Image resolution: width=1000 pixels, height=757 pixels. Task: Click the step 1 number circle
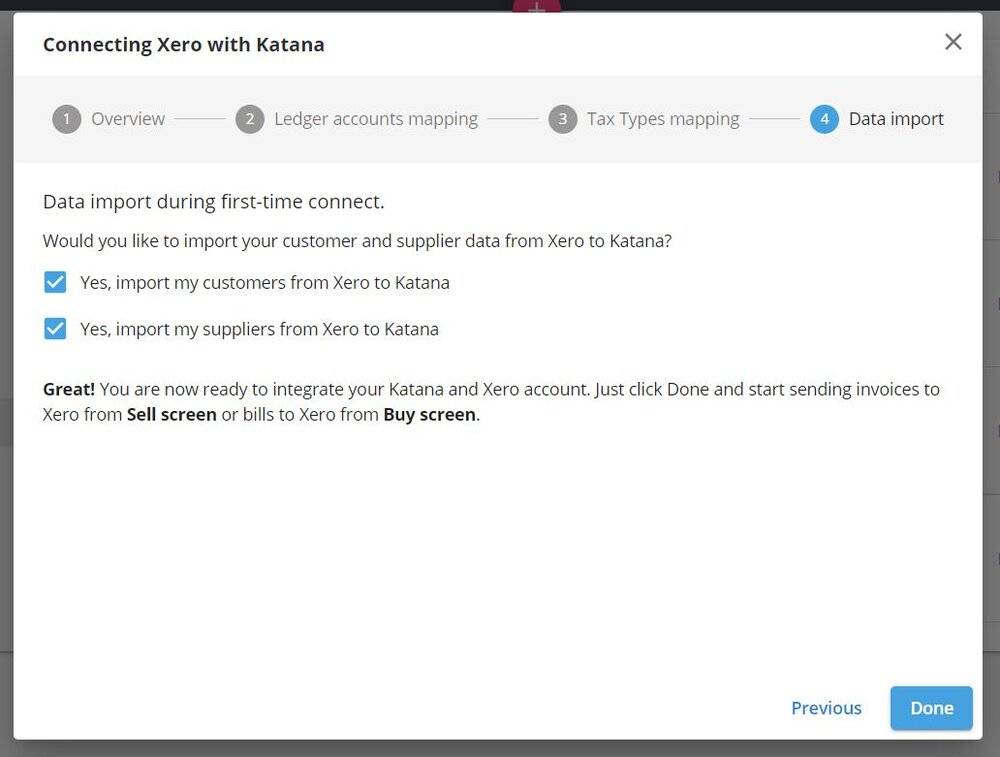point(66,119)
